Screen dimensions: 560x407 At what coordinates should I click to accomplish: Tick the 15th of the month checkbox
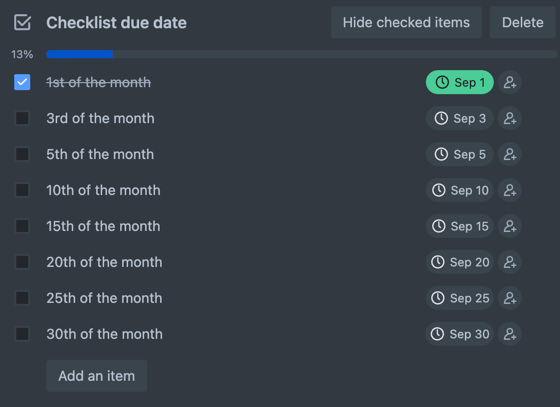(22, 226)
